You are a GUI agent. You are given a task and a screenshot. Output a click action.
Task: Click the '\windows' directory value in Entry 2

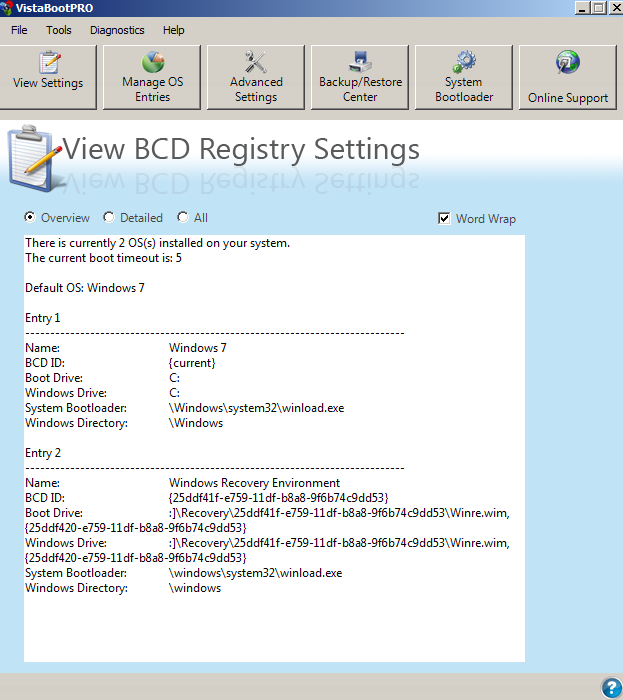[195, 588]
